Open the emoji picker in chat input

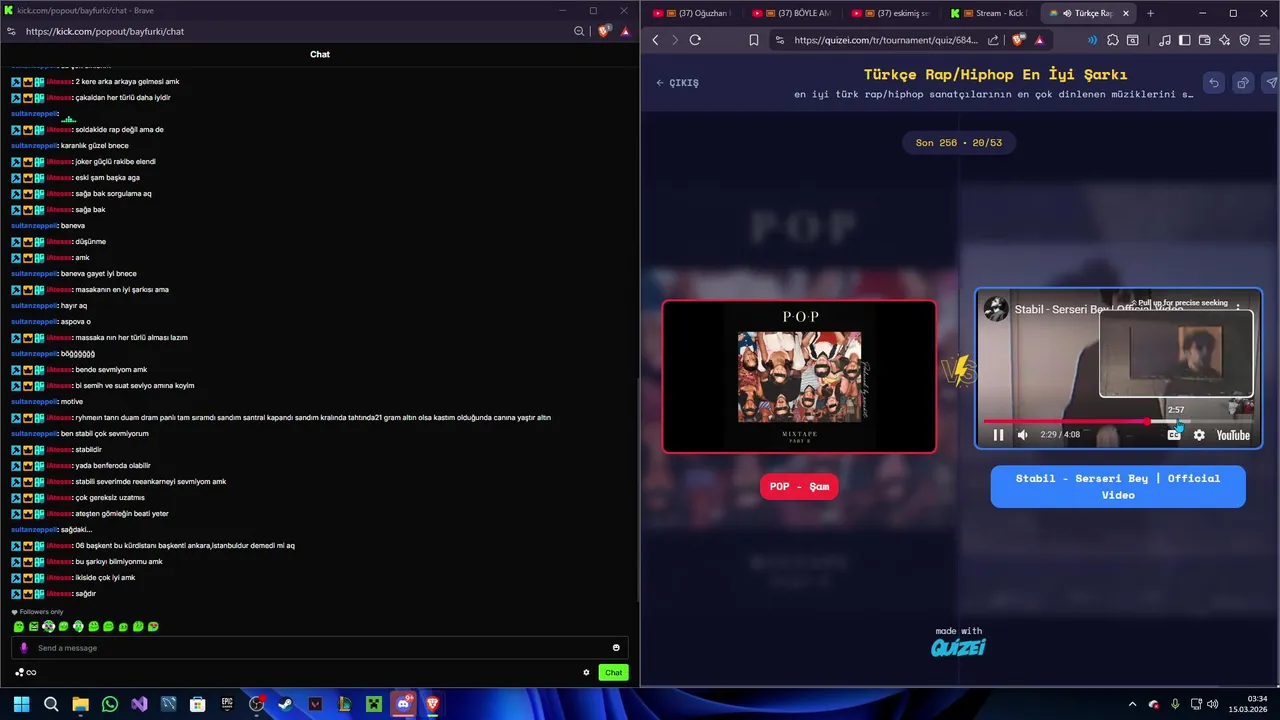616,648
